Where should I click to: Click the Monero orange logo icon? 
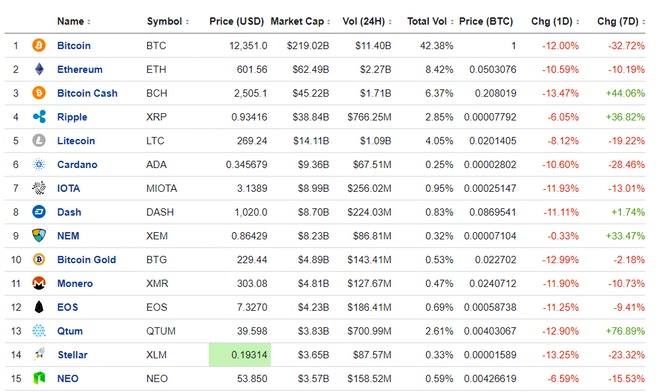point(39,283)
